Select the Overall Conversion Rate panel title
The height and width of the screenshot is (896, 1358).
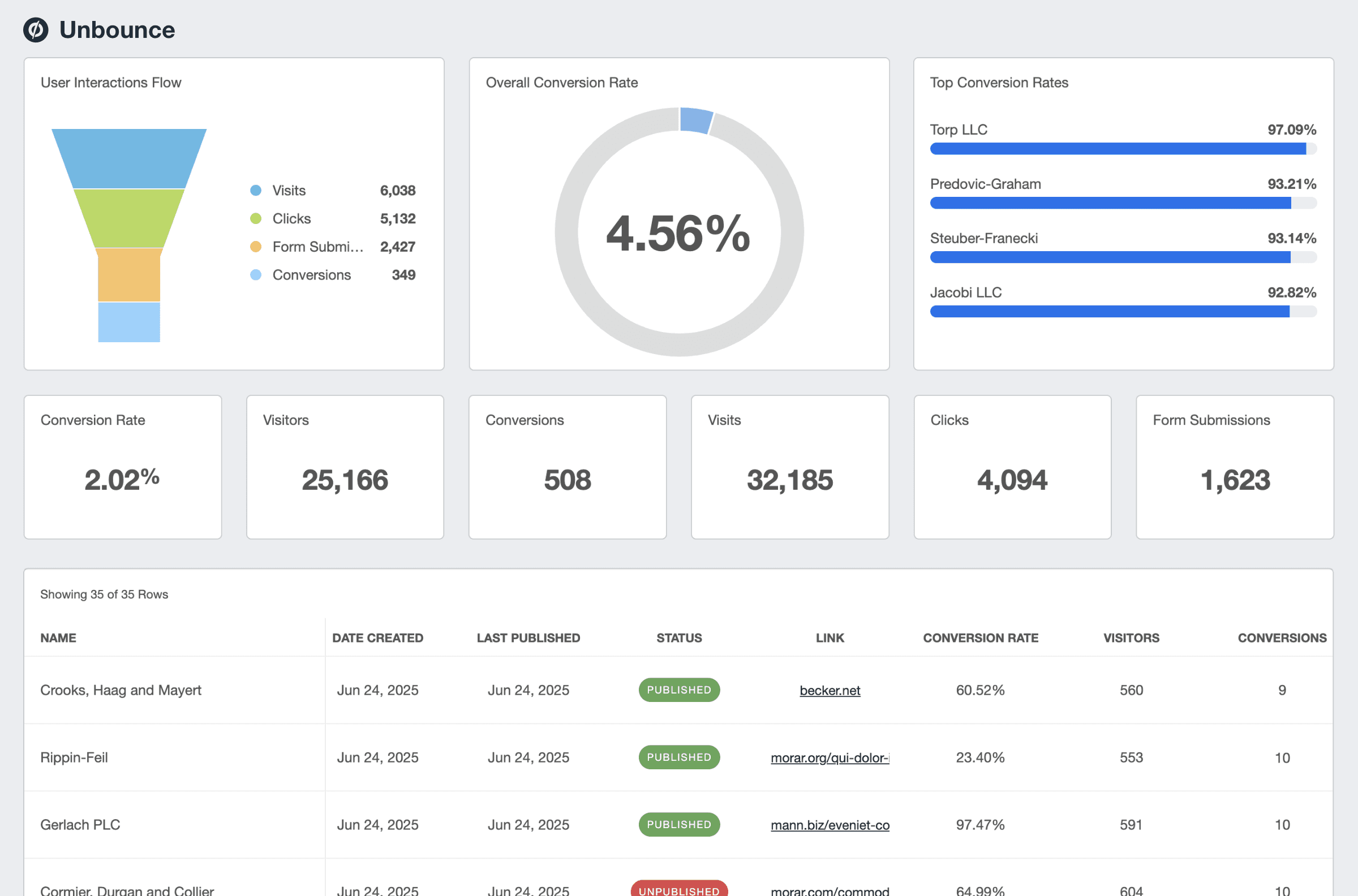click(x=562, y=82)
